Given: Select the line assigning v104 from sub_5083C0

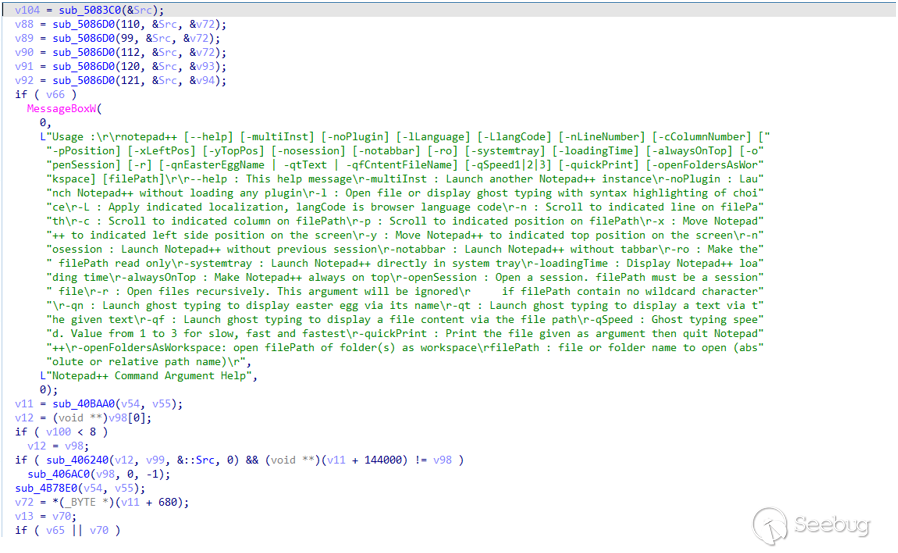Looking at the screenshot, I should (89, 10).
